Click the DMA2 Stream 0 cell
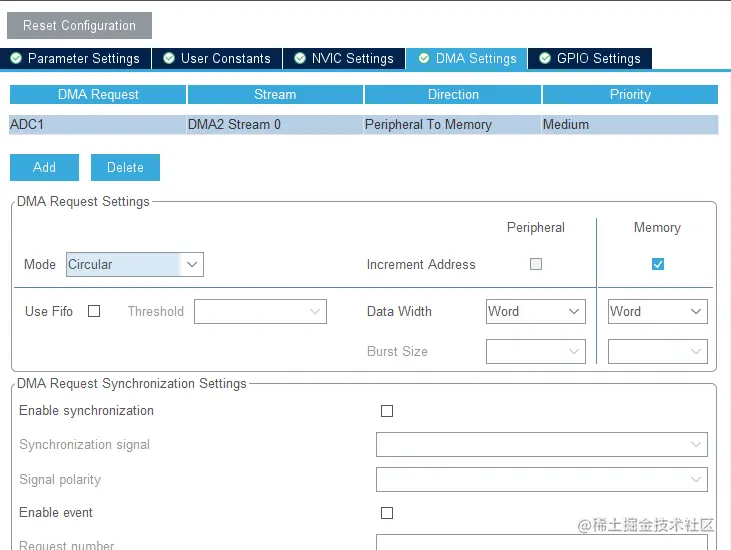Viewport: 731px width, 550px height. click(275, 124)
